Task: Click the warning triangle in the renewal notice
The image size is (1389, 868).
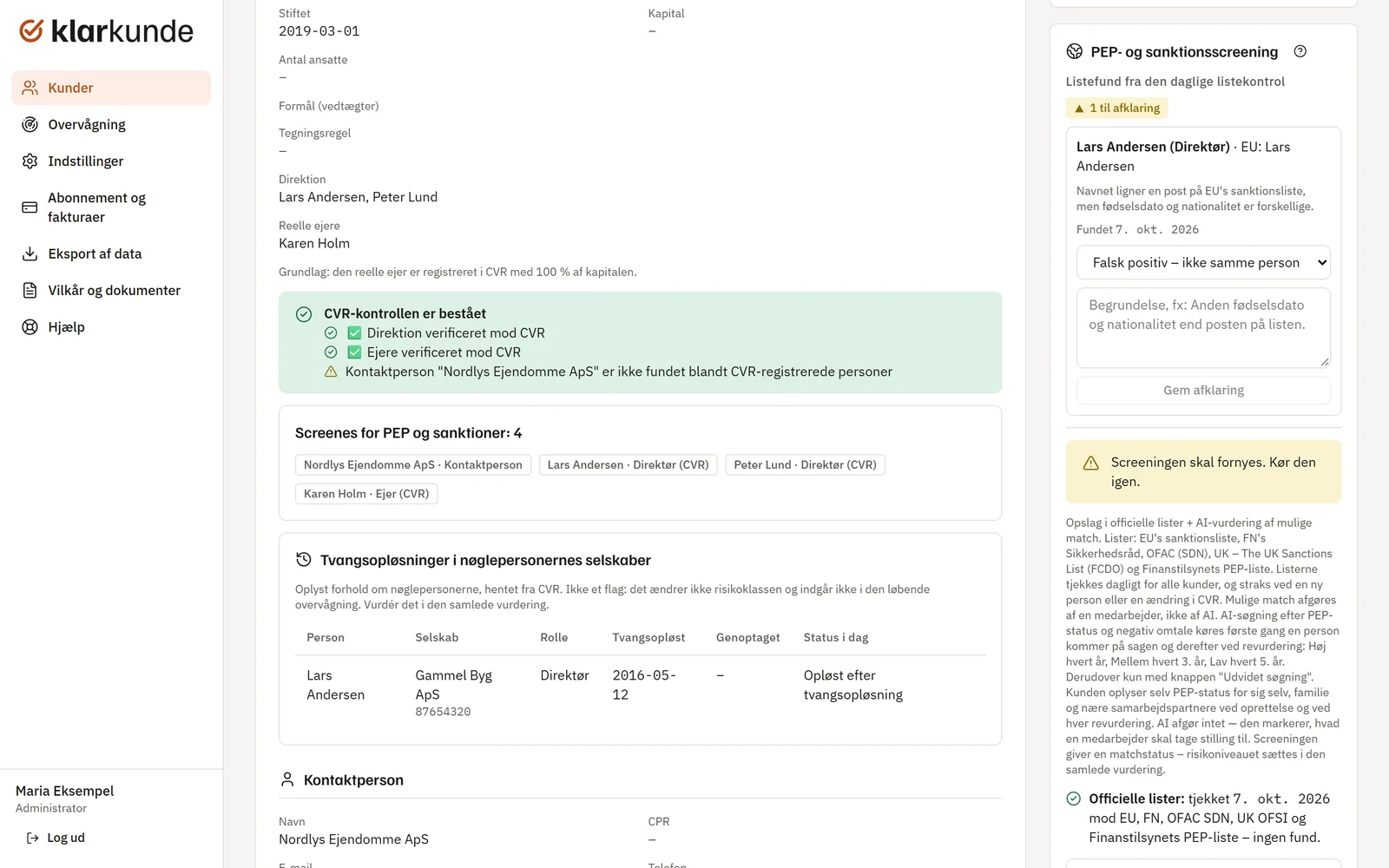Action: pyautogui.click(x=1091, y=464)
